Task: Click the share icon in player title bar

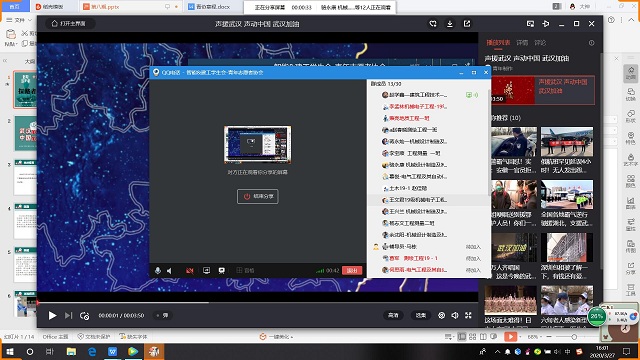Action: pos(467,24)
